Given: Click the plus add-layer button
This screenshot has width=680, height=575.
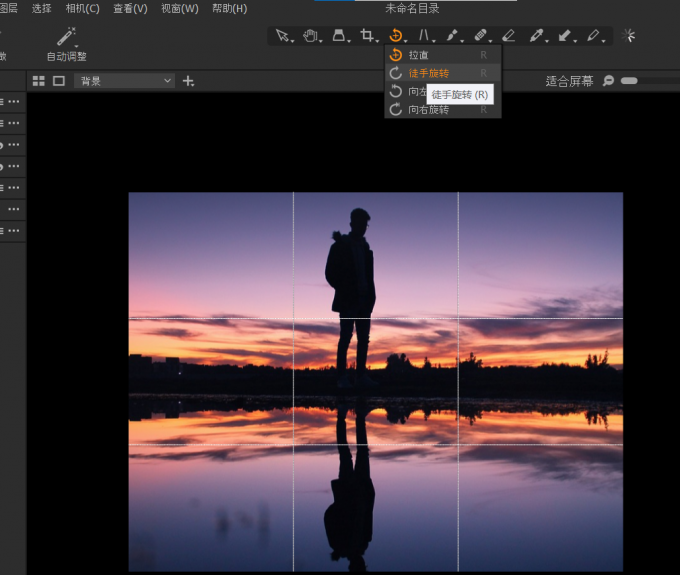Looking at the screenshot, I should coord(188,81).
